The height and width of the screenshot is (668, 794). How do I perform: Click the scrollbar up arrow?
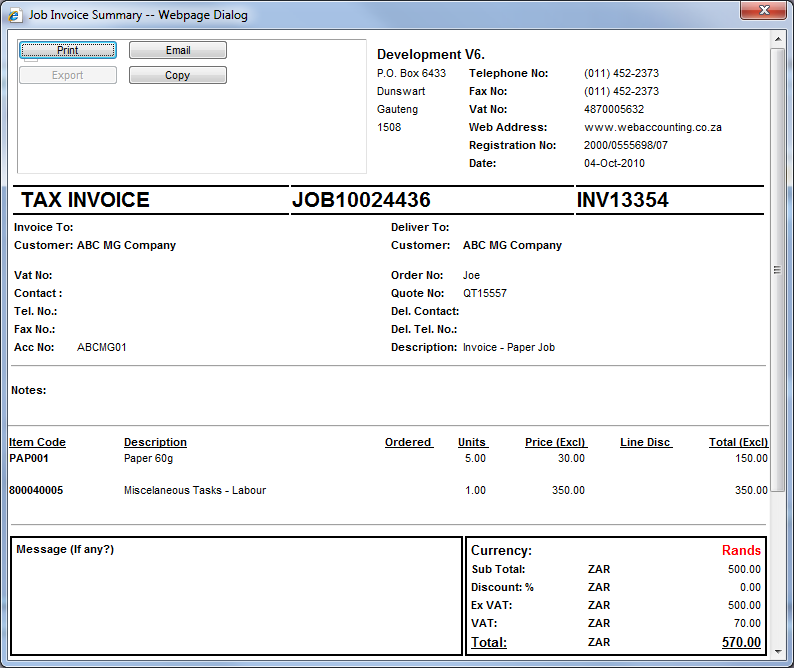(x=777, y=39)
